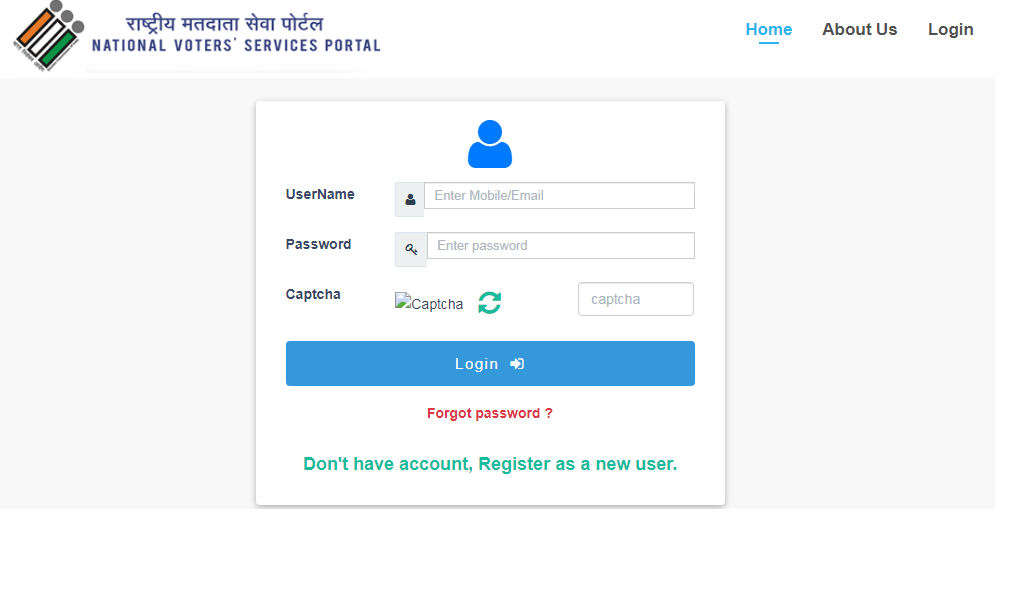Click the National Voters' Services Portal title
Viewport: 1020px width, 600px height.
coord(234,44)
